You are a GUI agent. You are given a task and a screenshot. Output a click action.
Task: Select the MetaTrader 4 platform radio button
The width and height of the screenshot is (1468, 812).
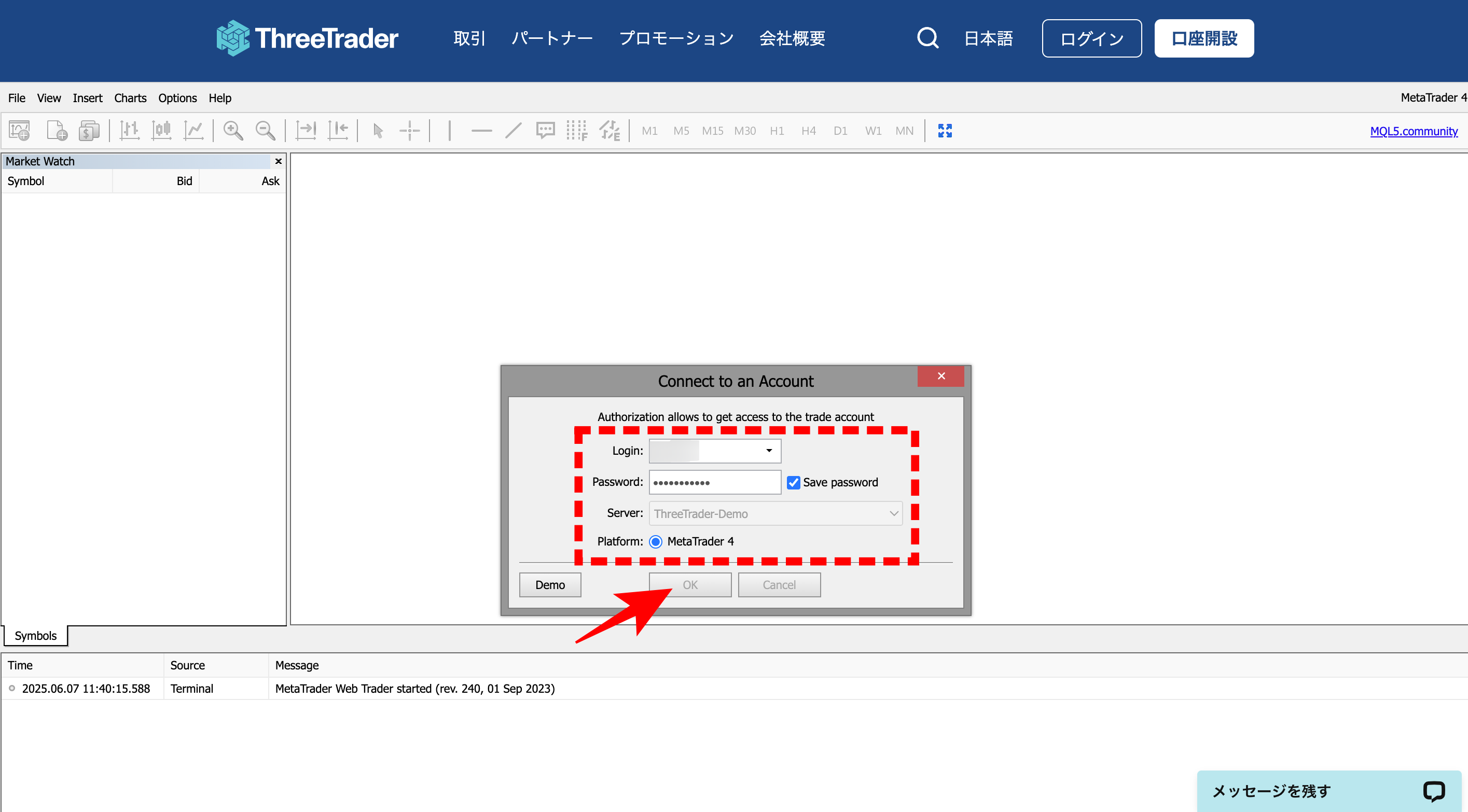coord(656,541)
